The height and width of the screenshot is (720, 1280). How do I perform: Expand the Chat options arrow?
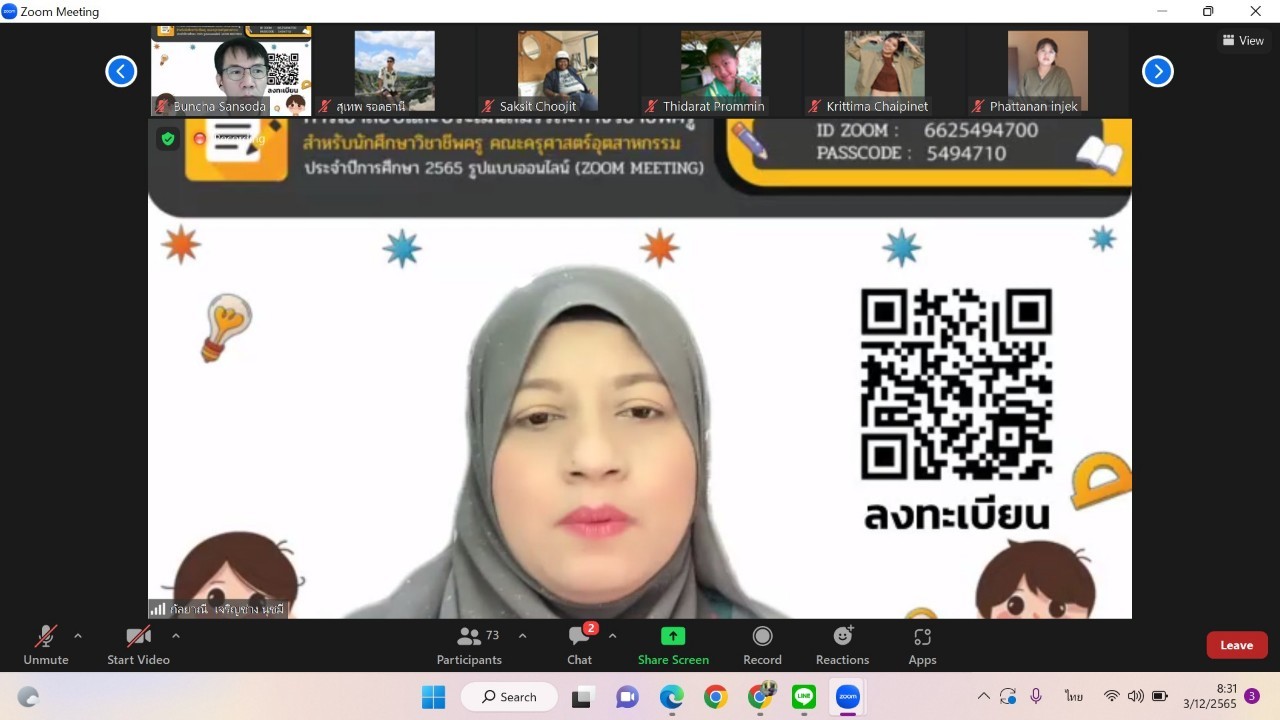[612, 636]
